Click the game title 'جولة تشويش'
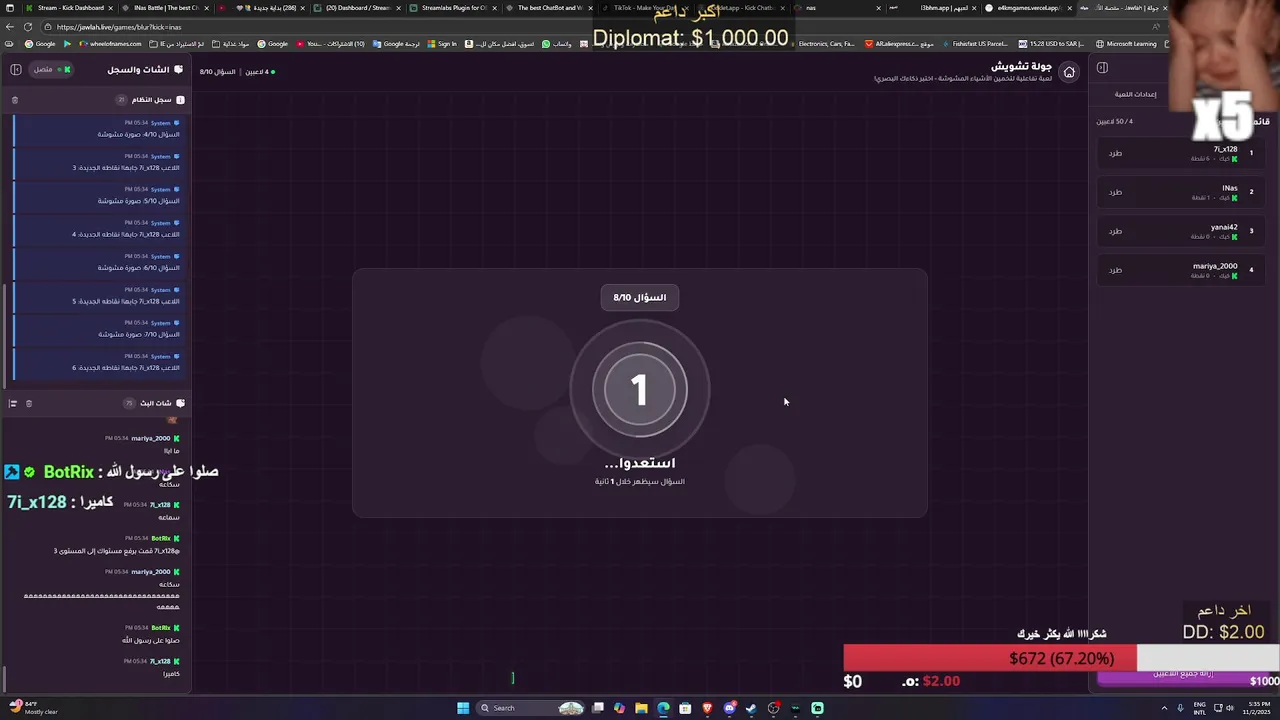The width and height of the screenshot is (1280, 720). (1021, 66)
